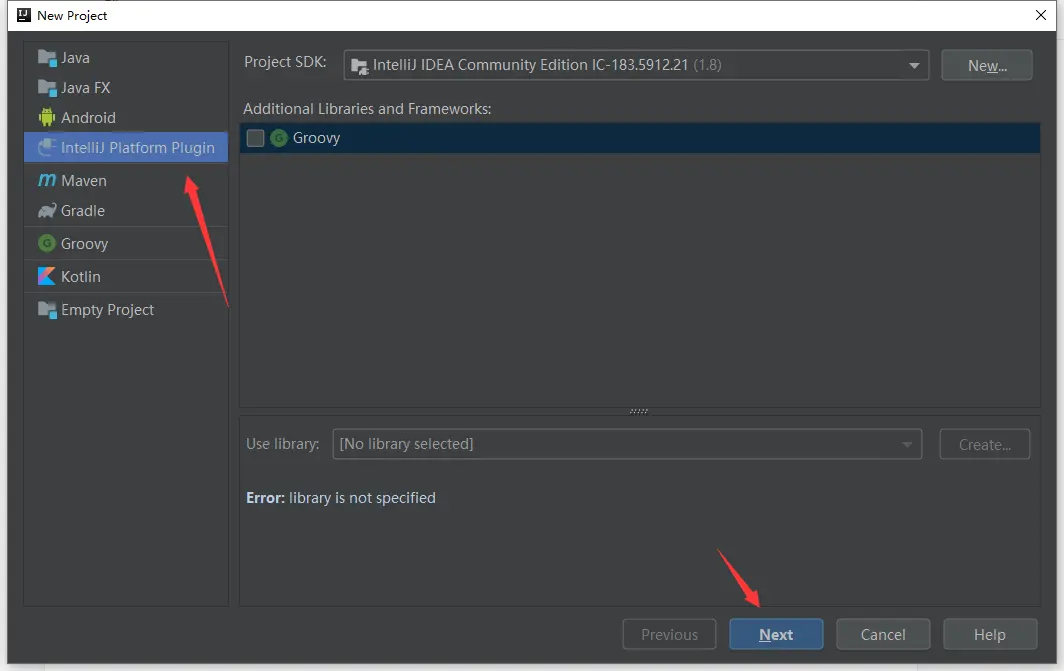Click the IntelliJ logo in title bar
Image resolution: width=1064 pixels, height=671 pixels.
tap(24, 15)
